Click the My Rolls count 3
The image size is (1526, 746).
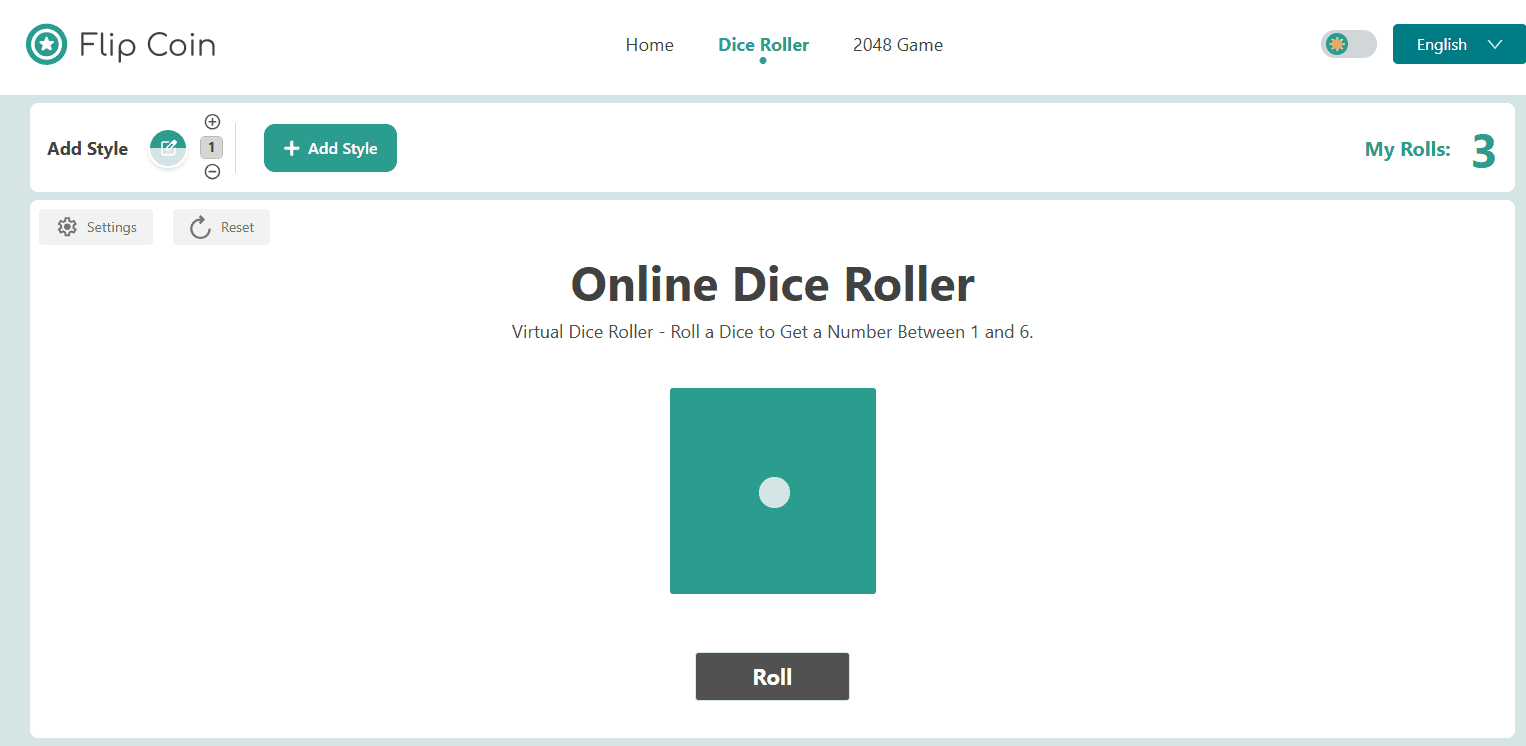1484,151
